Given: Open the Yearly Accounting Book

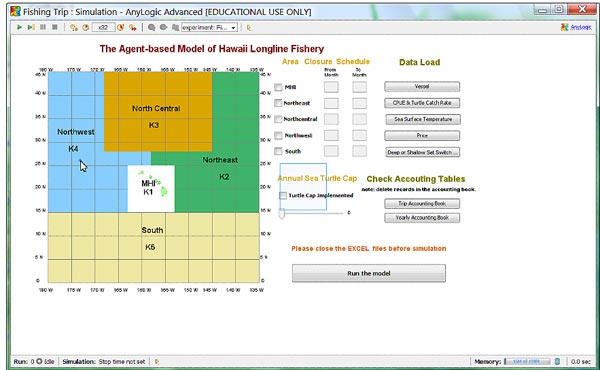Looking at the screenshot, I should (x=422, y=218).
